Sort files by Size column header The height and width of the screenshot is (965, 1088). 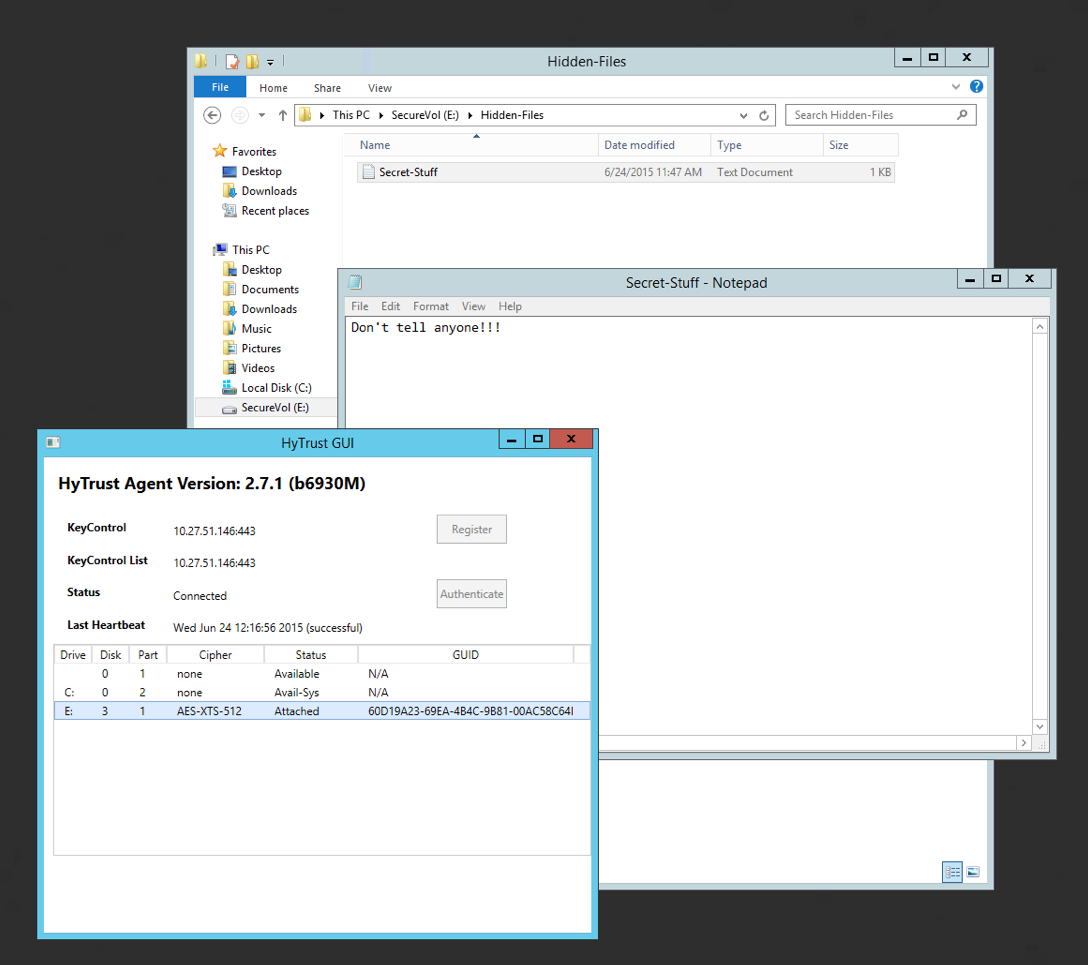tap(860, 145)
